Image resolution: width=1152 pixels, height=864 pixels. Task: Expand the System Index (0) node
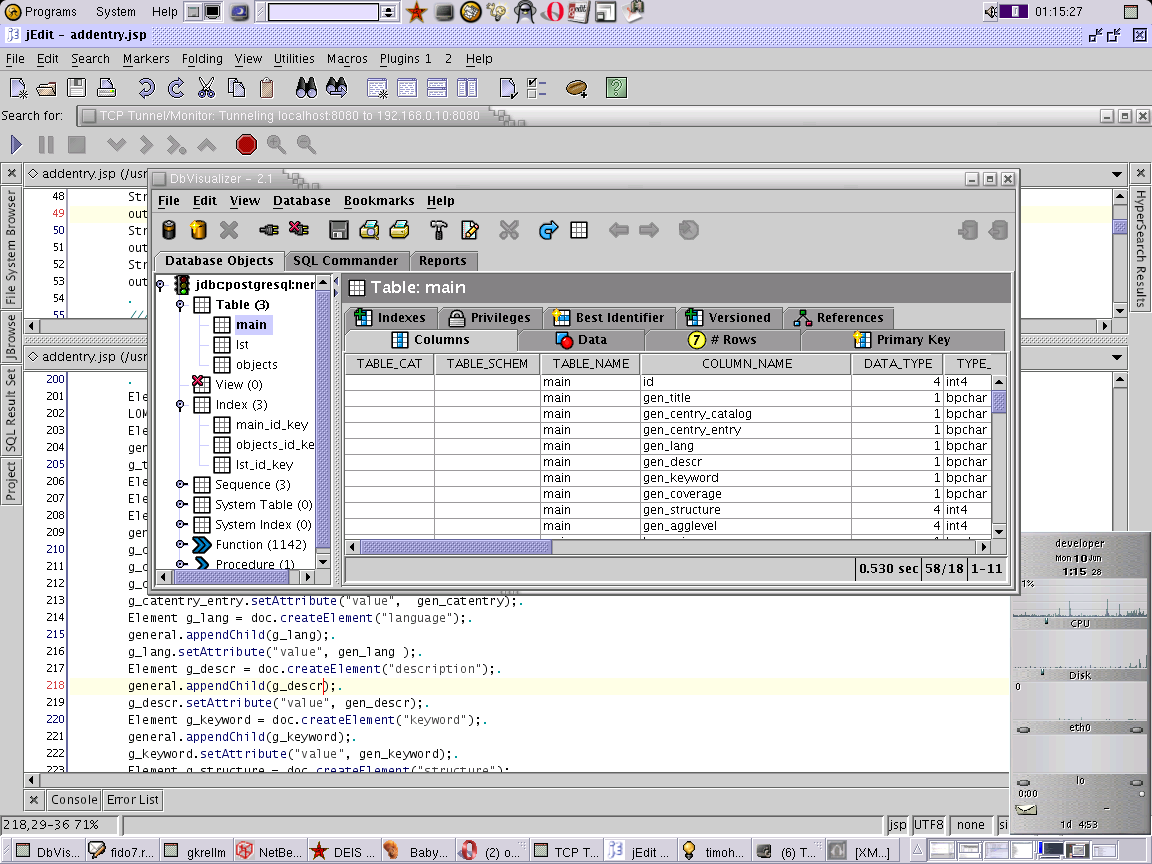pos(181,525)
